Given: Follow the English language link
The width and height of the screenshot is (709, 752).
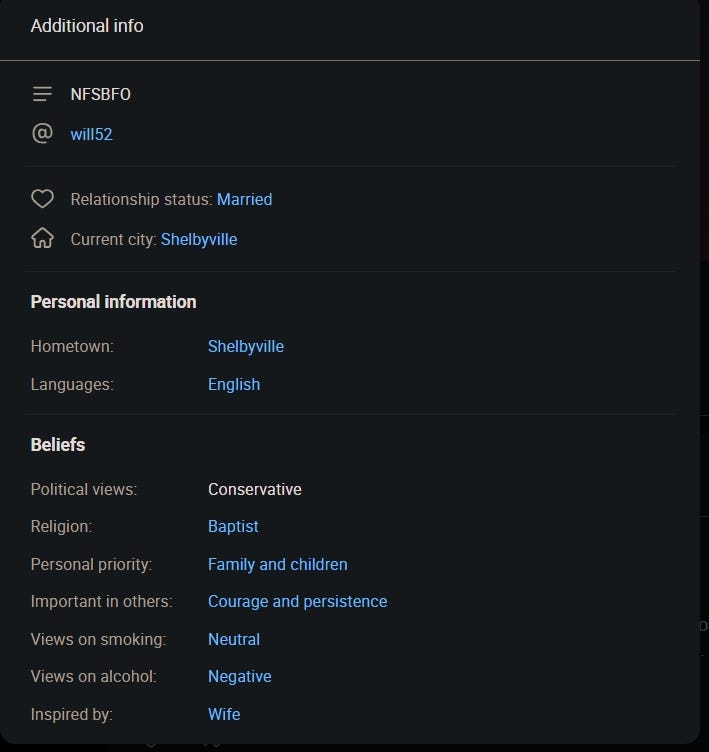Looking at the screenshot, I should point(234,385).
